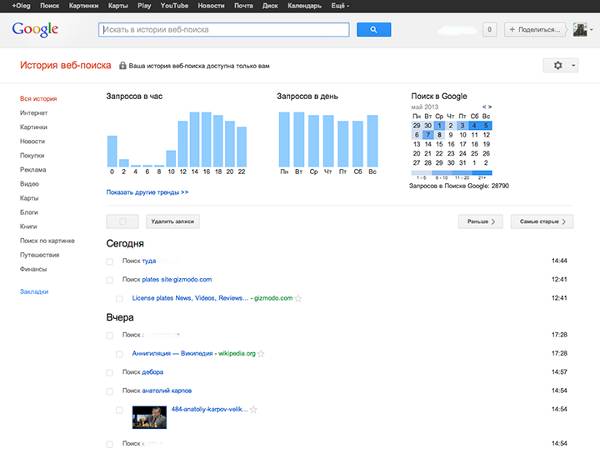The width and height of the screenshot is (600, 453).
Task: Click the 'Удалить записи' button
Action: [x=173, y=222]
